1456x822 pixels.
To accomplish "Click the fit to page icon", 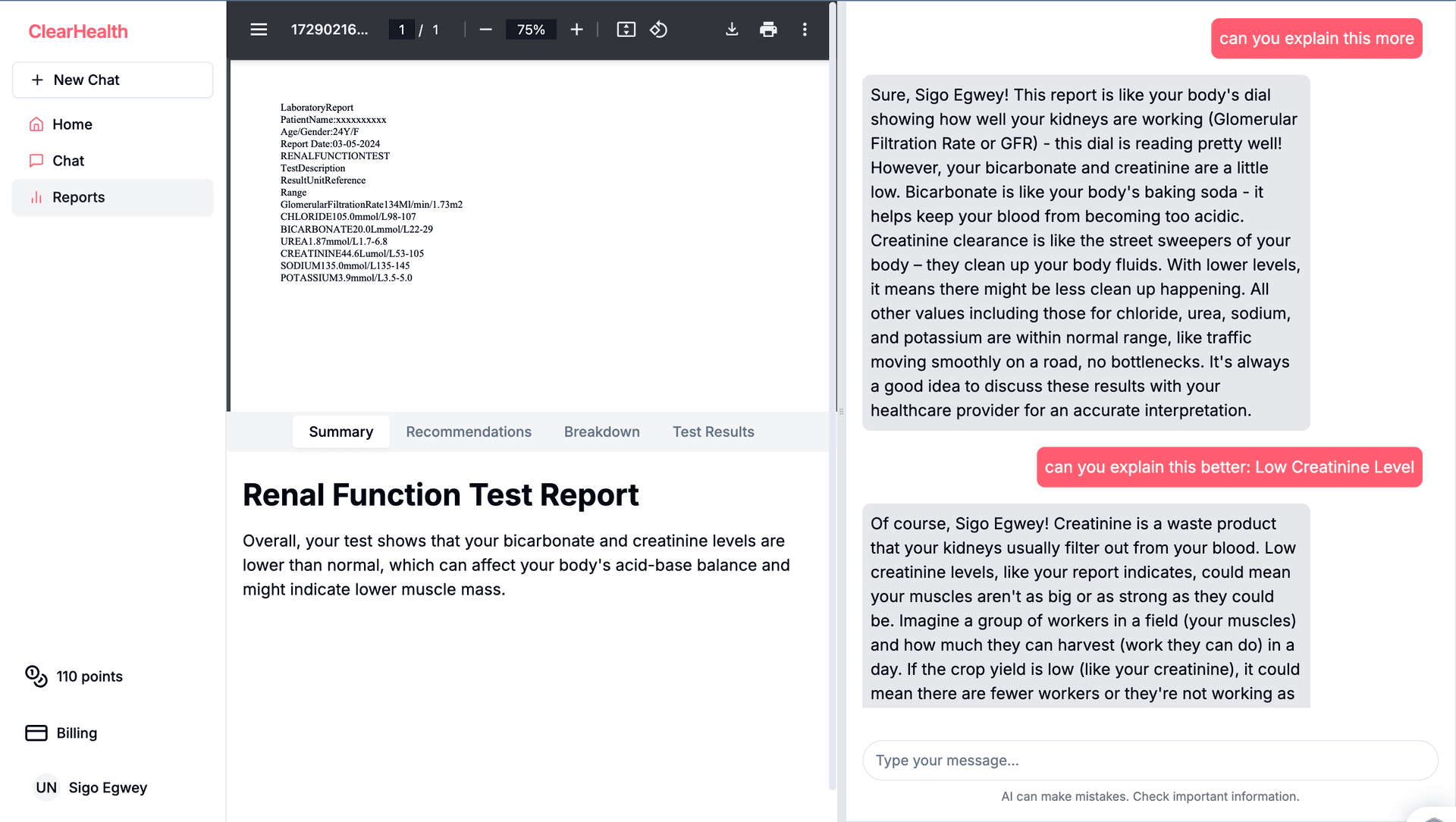I will tap(626, 30).
